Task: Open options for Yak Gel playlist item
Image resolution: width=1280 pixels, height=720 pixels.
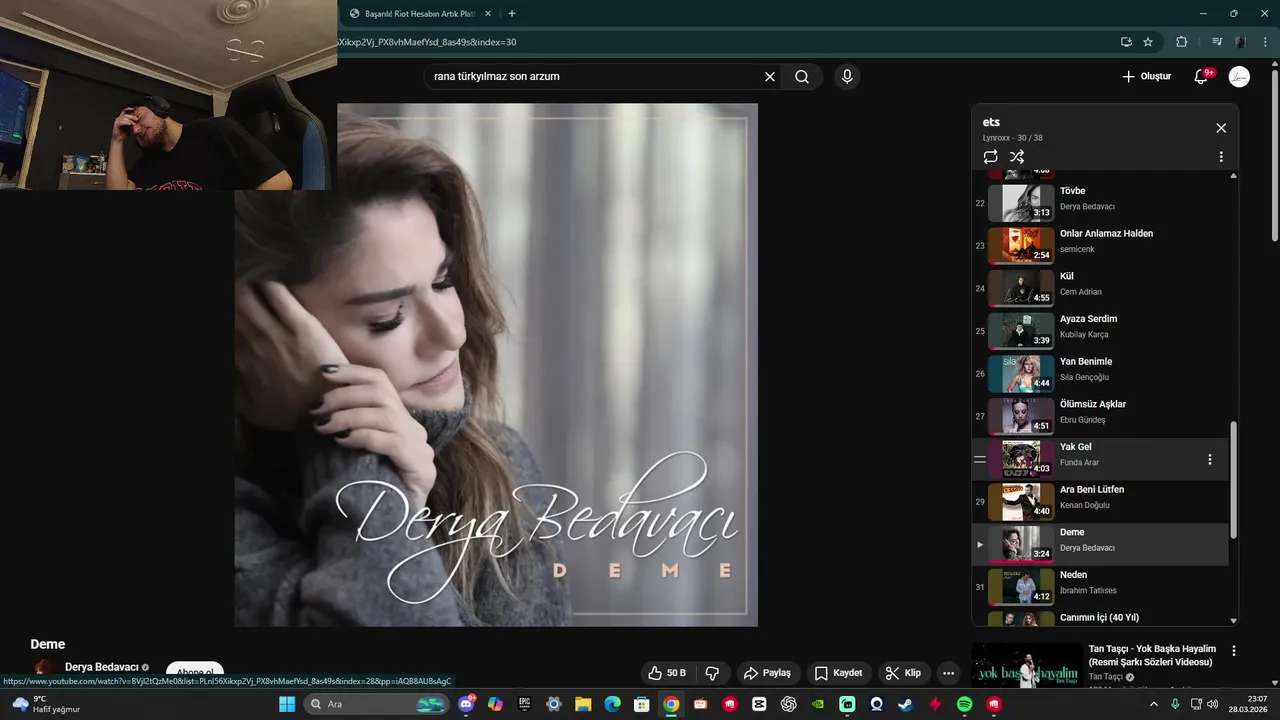Action: pyautogui.click(x=1209, y=460)
